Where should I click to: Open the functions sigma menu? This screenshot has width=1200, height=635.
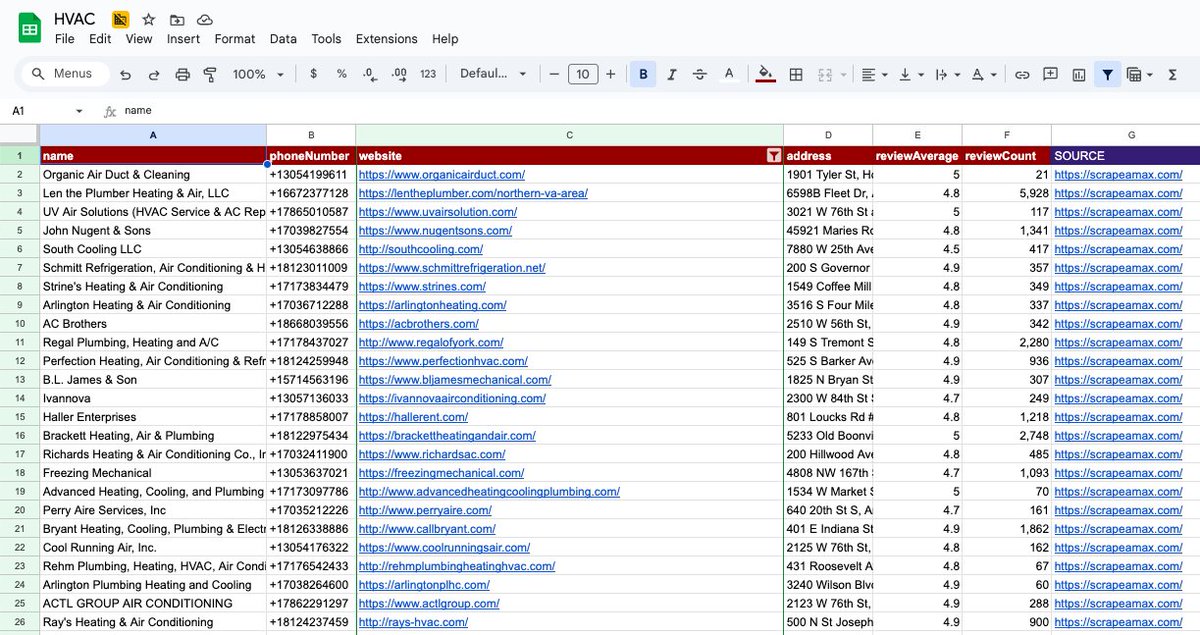coord(1173,74)
